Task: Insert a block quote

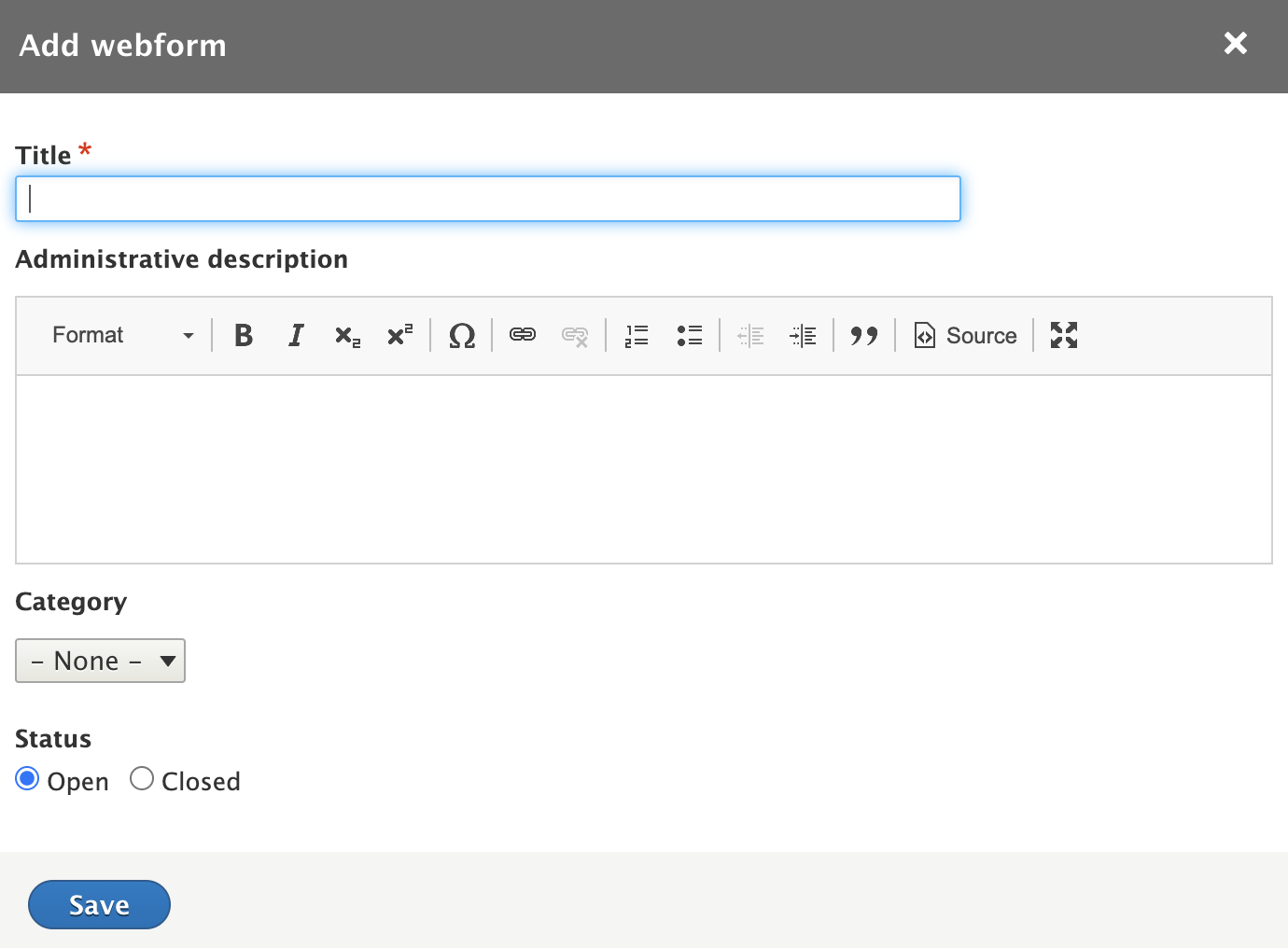Action: pyautogui.click(x=863, y=335)
